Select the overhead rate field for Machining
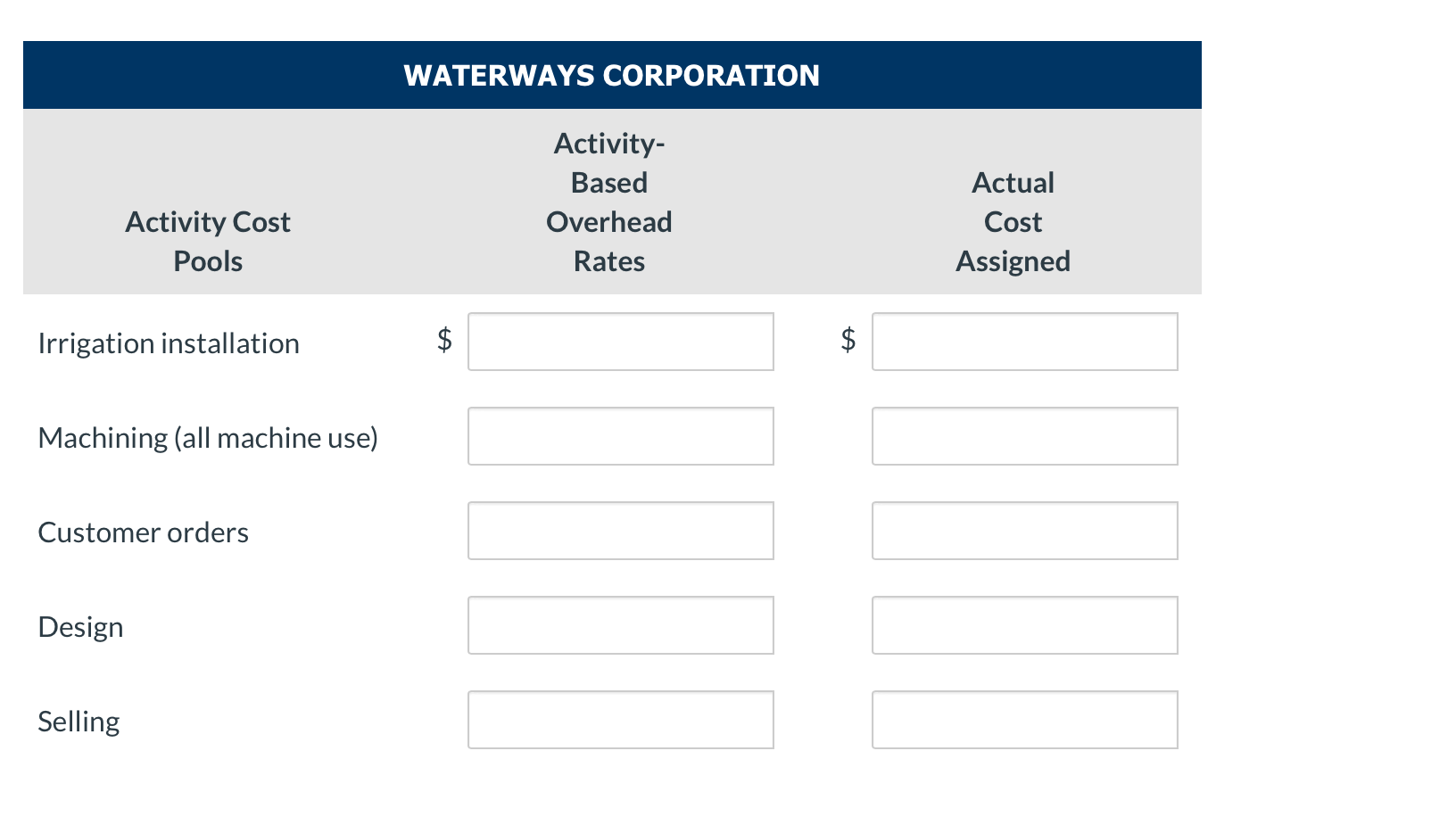 point(620,436)
